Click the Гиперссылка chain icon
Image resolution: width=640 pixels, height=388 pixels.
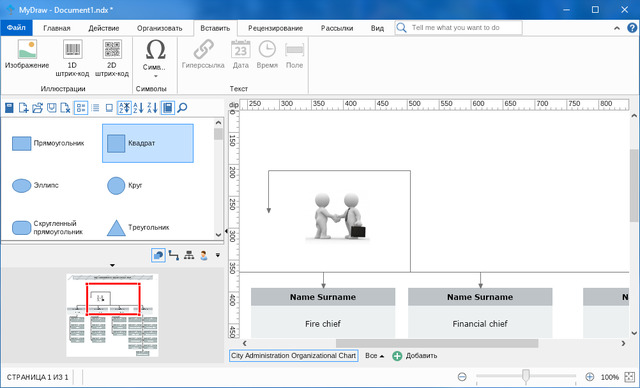pos(203,49)
